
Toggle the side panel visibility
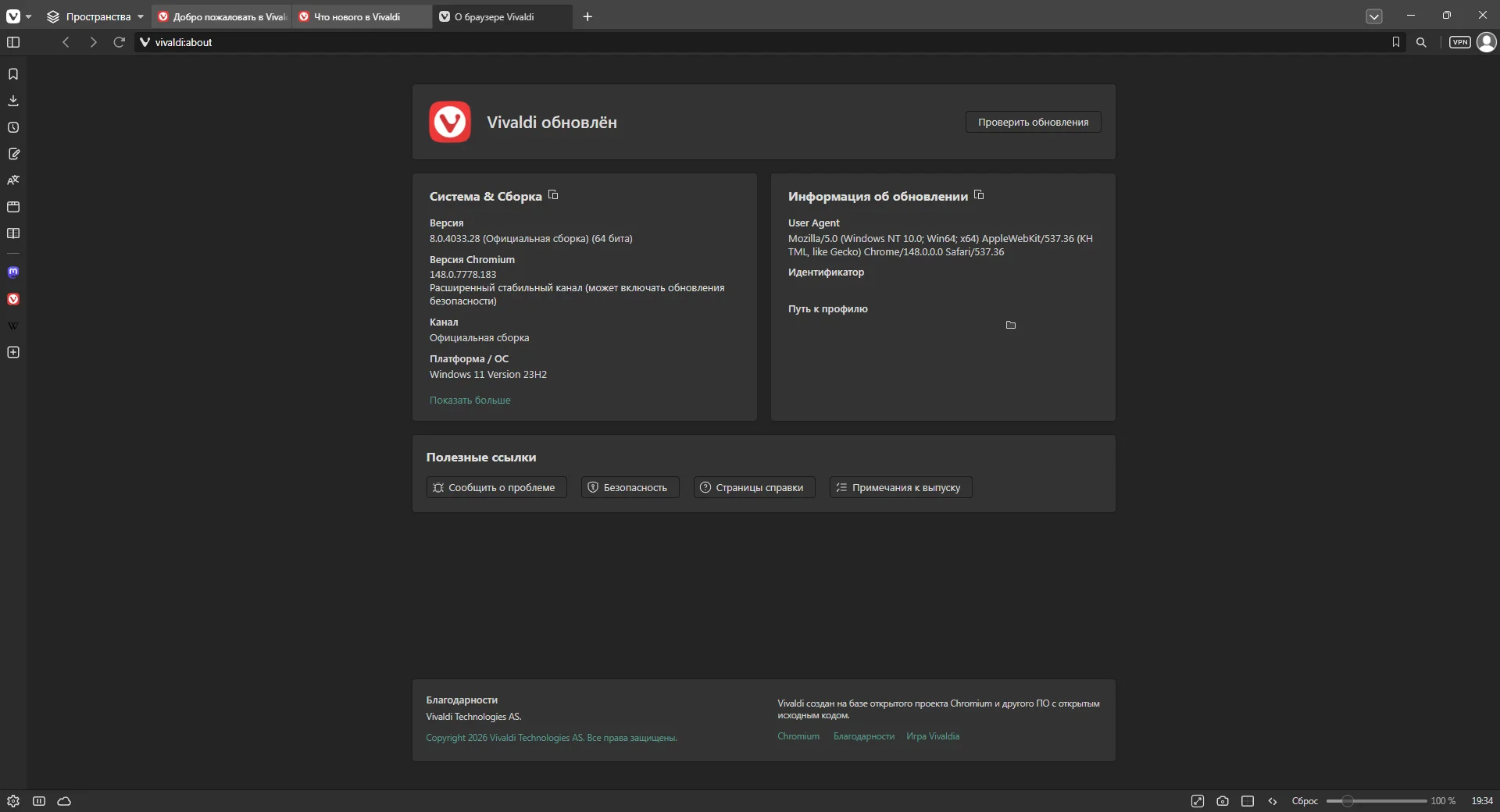13,42
